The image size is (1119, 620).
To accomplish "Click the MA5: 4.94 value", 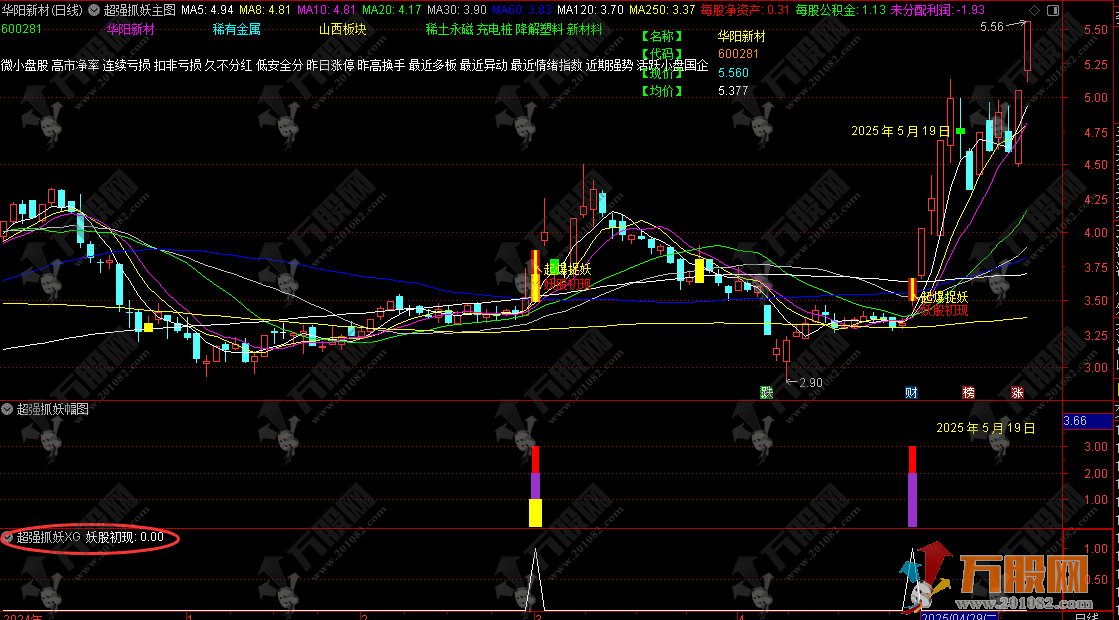I will (x=207, y=10).
